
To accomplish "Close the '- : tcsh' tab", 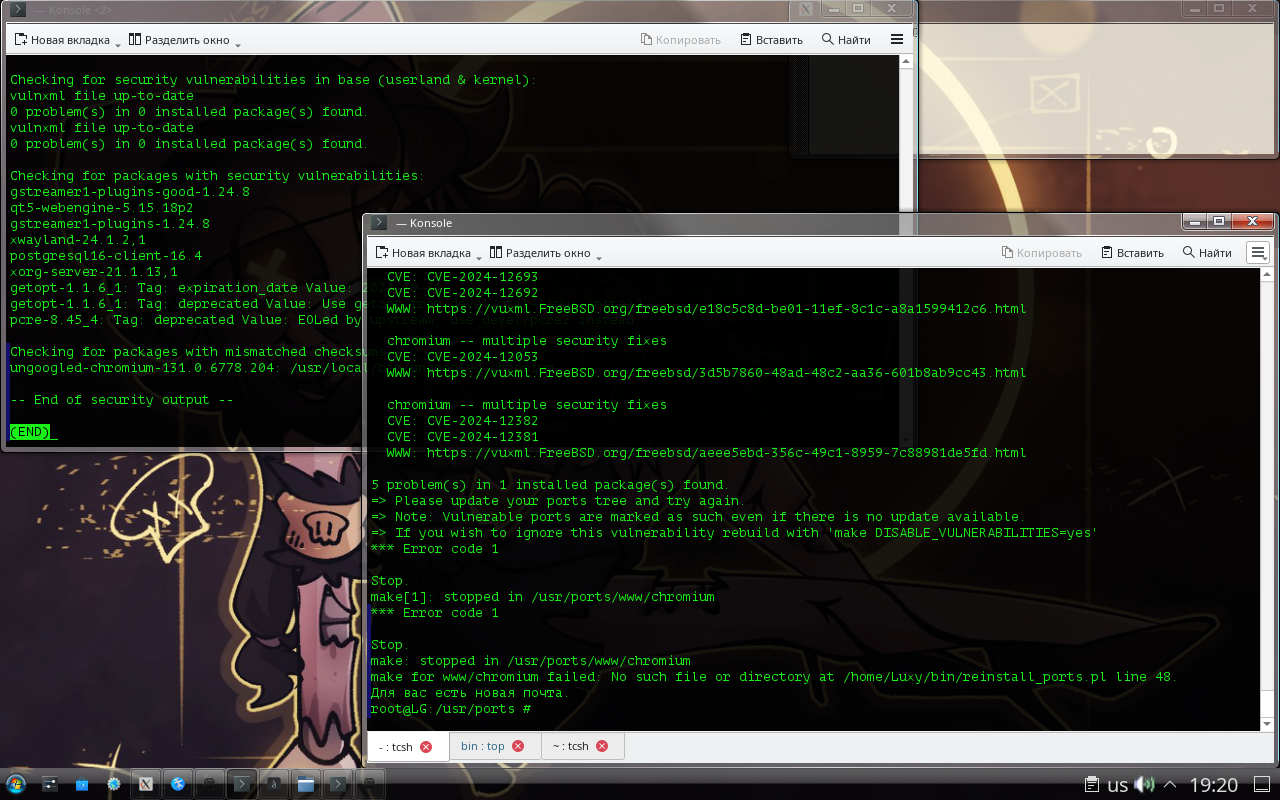I will tap(426, 746).
